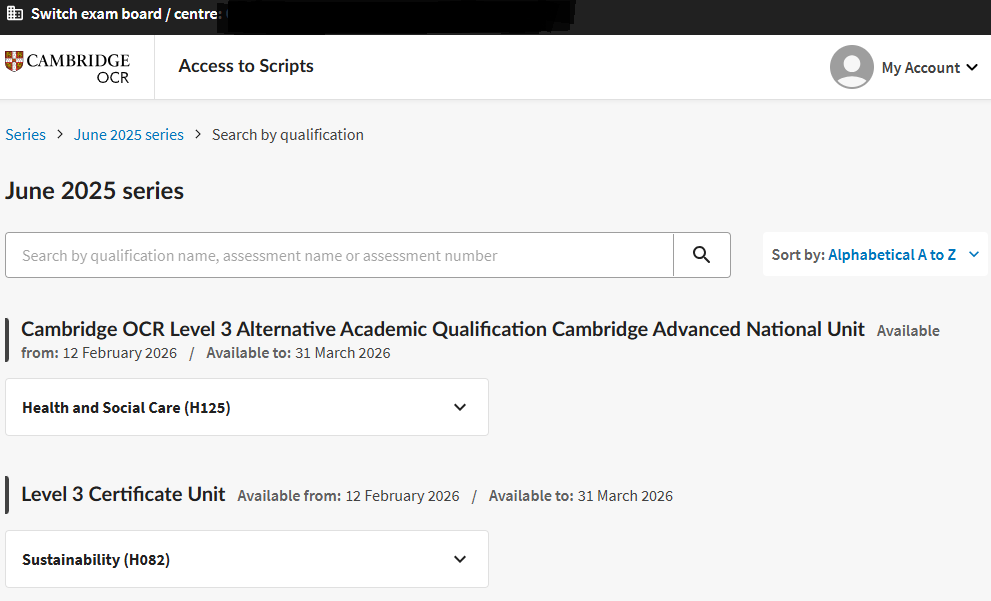Screen dimensions: 991x601
Task: Expand the Health and Social Care (H125) section
Action: point(460,407)
